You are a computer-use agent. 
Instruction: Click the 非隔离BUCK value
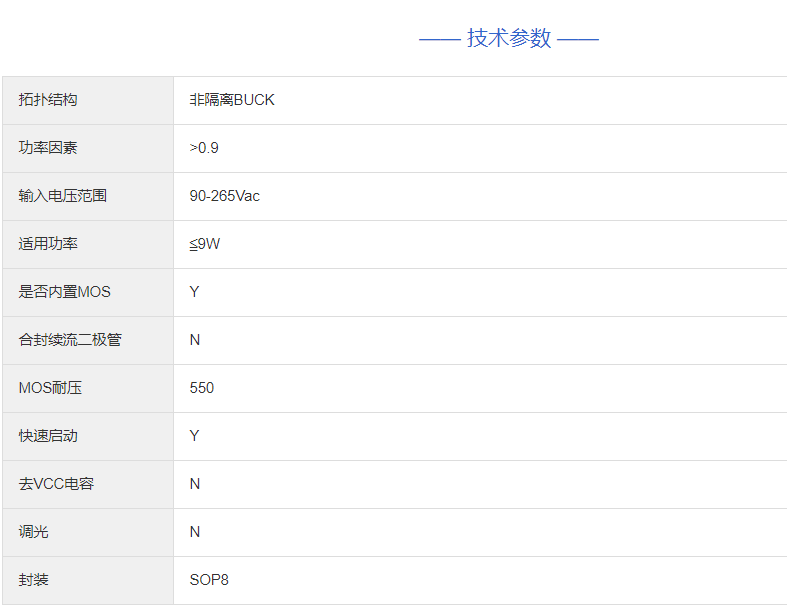pyautogui.click(x=232, y=100)
